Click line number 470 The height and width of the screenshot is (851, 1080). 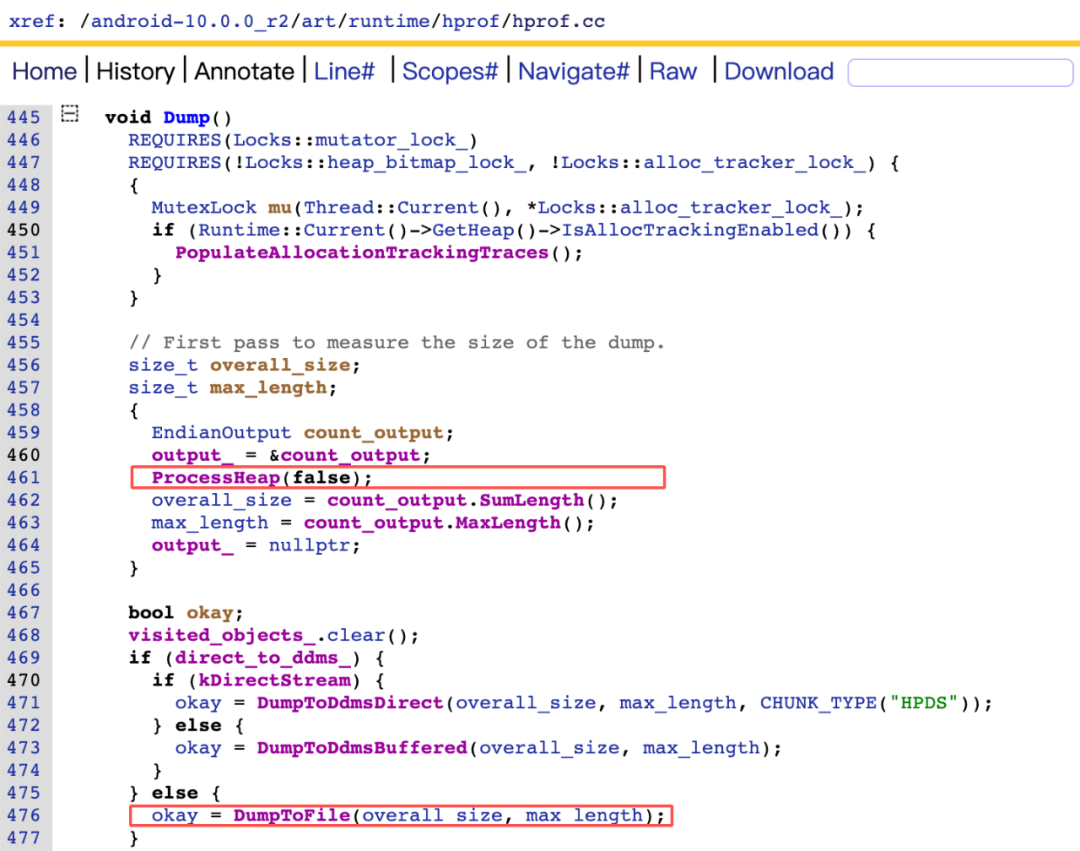point(23,680)
